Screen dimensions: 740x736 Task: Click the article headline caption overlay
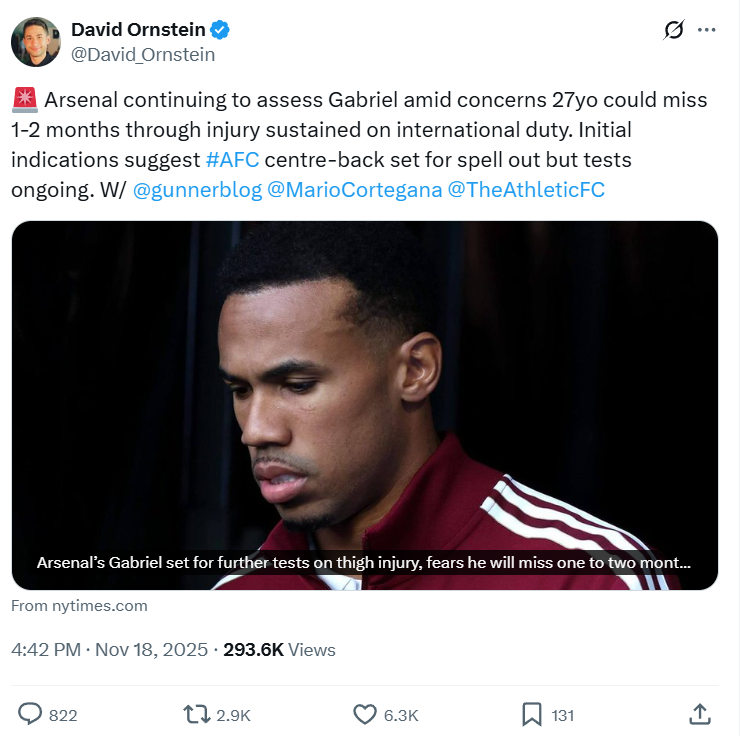pos(363,562)
